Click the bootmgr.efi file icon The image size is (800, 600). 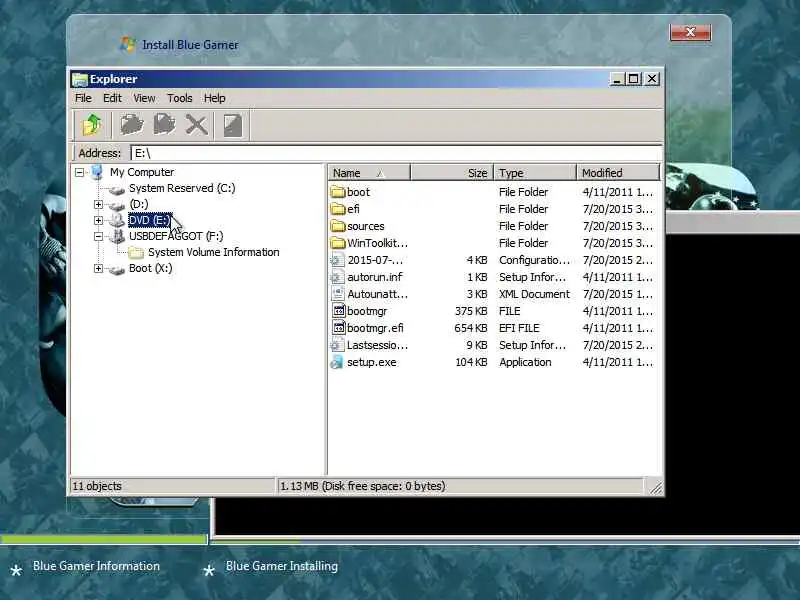[x=338, y=328]
